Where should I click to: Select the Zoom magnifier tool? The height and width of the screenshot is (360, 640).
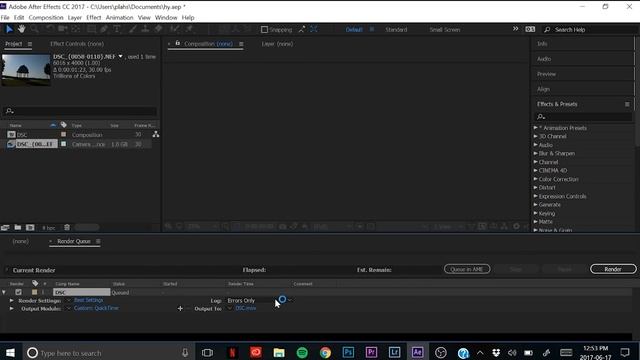coord(35,29)
